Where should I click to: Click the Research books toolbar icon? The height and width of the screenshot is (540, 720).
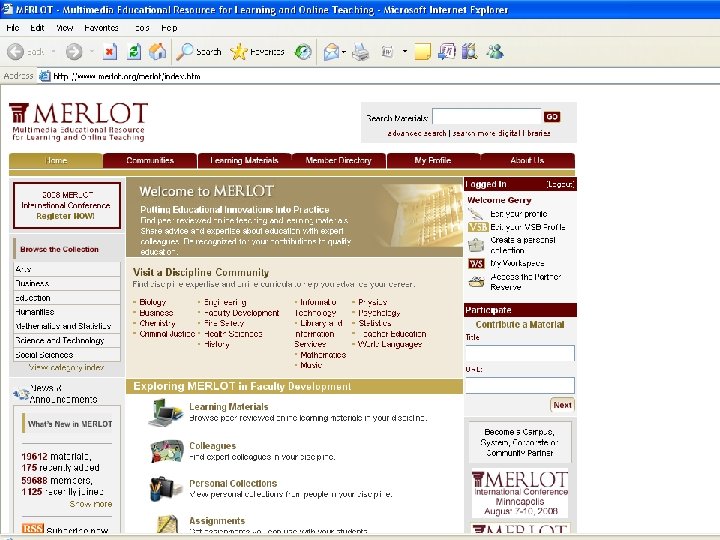470,51
